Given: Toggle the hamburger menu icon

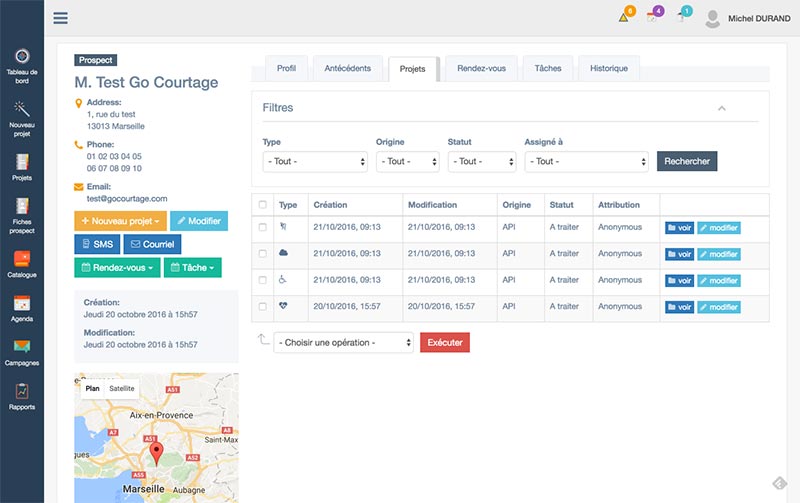Looking at the screenshot, I should 61,17.
